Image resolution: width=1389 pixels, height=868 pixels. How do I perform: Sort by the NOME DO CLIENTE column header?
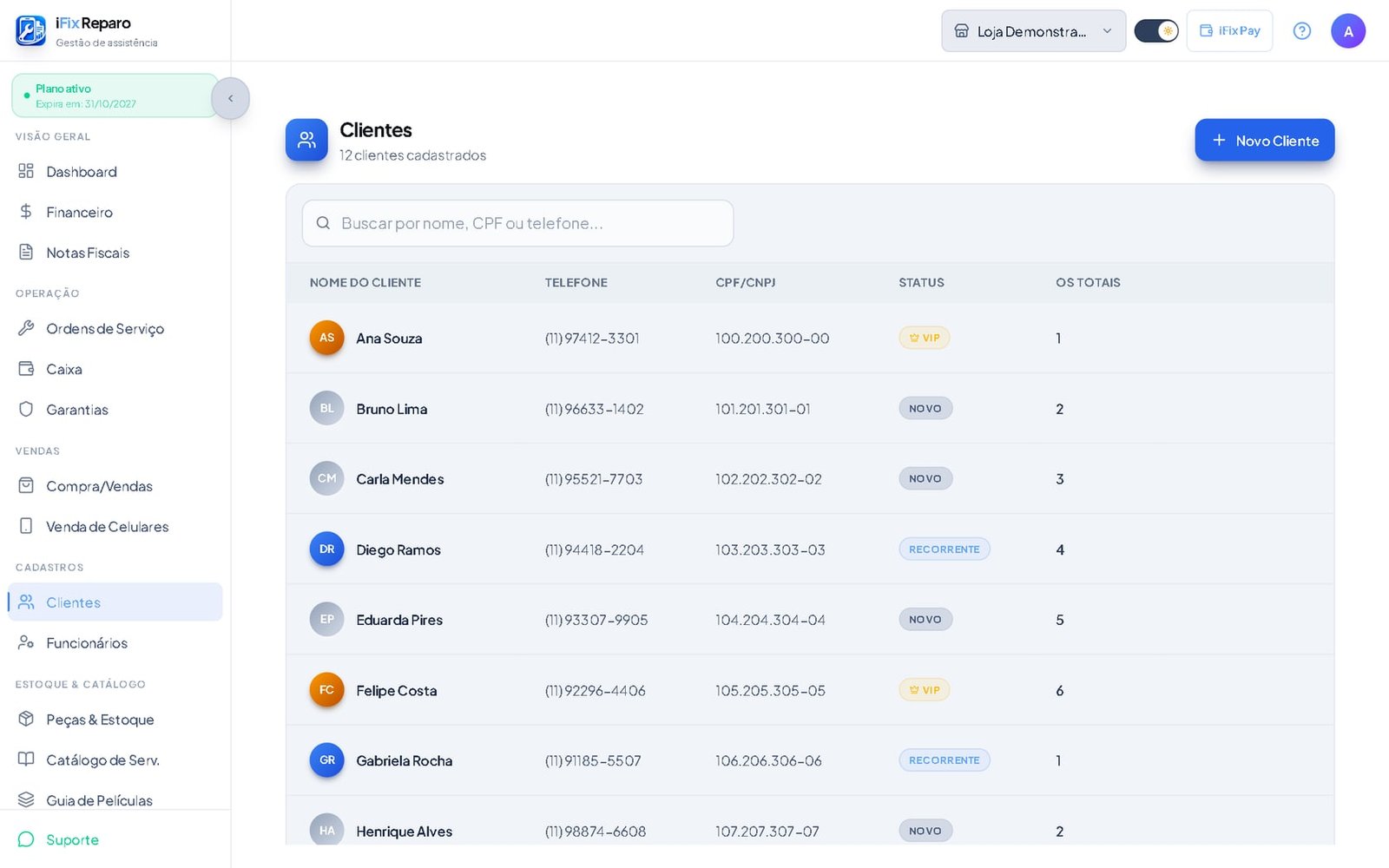365,283
